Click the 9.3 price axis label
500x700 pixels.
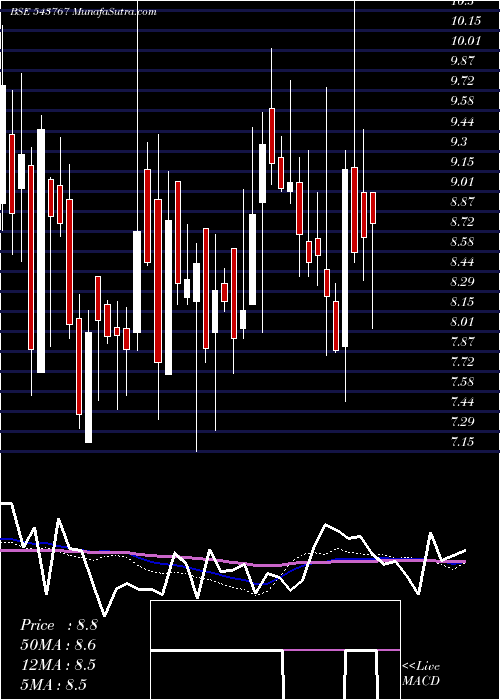pos(459,142)
